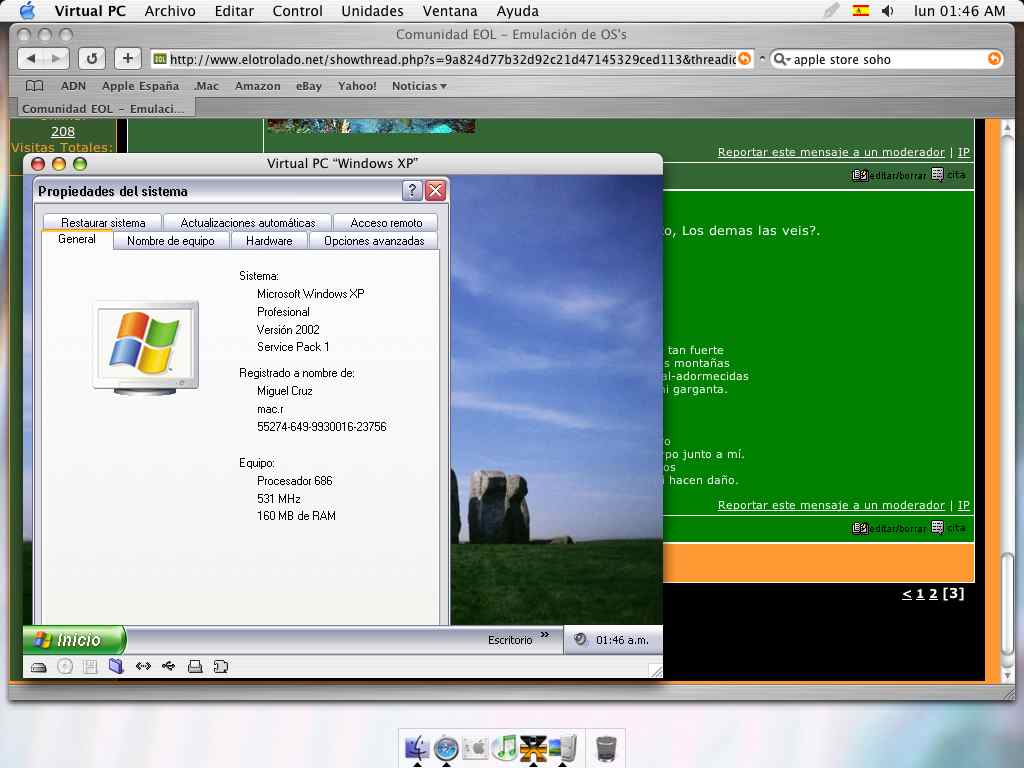Image resolution: width=1024 pixels, height=768 pixels.
Task: Click Spanish flag input menu icon
Action: [861, 10]
